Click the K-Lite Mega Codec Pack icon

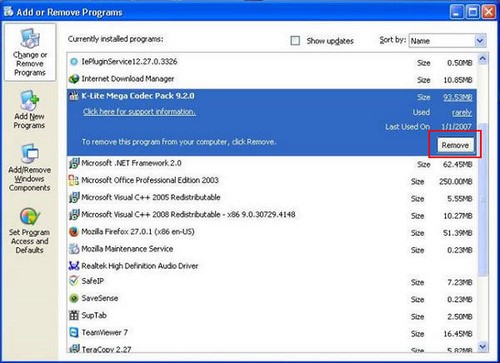click(74, 96)
